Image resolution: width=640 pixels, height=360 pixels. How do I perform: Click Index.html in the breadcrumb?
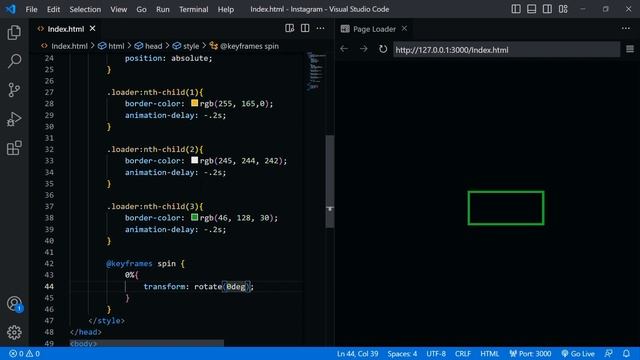[x=69, y=46]
